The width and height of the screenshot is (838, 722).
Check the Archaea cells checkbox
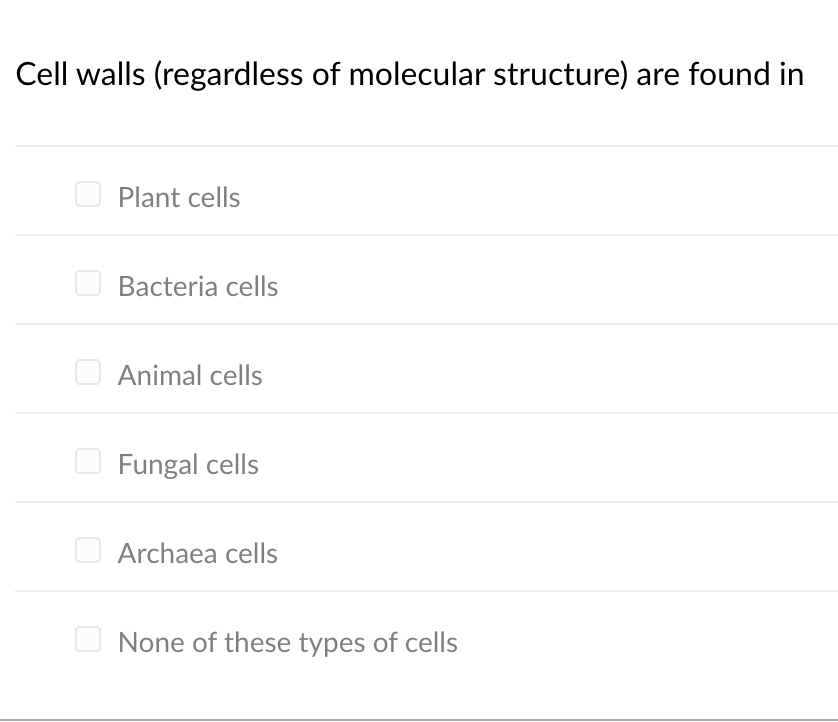87,550
